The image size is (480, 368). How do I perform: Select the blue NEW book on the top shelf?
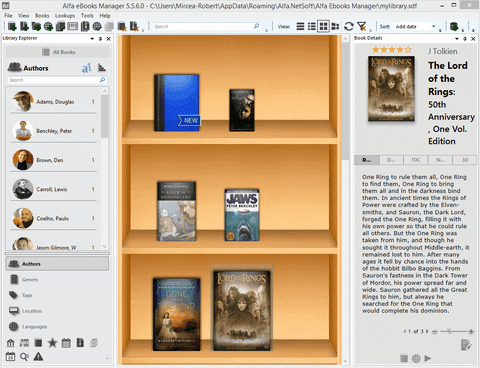pos(177,103)
